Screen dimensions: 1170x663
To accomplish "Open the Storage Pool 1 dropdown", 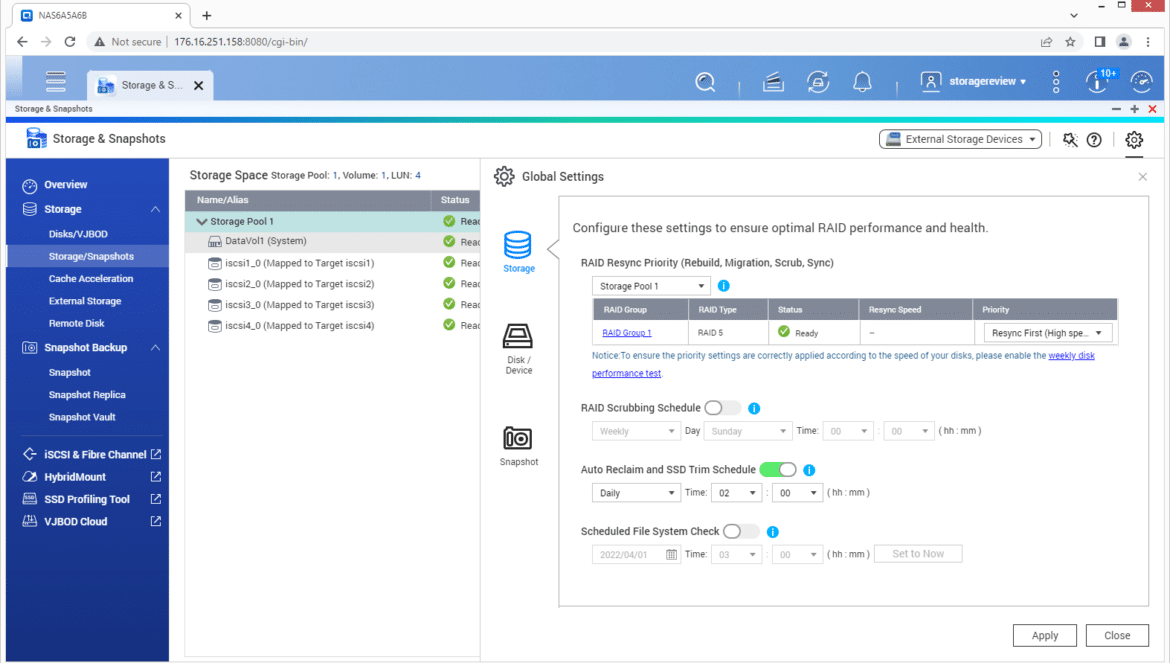I will click(x=651, y=286).
